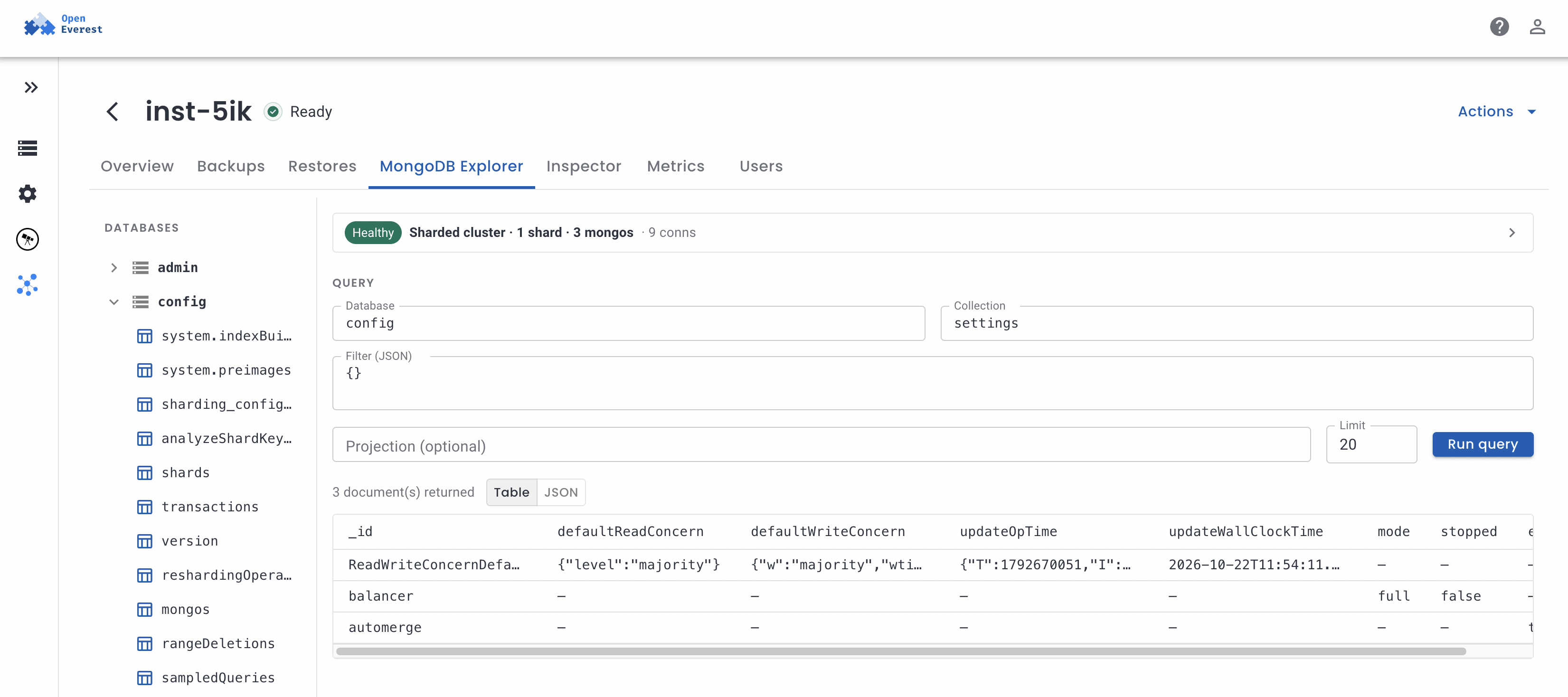
Task: Expand the admin database tree
Action: (x=114, y=267)
